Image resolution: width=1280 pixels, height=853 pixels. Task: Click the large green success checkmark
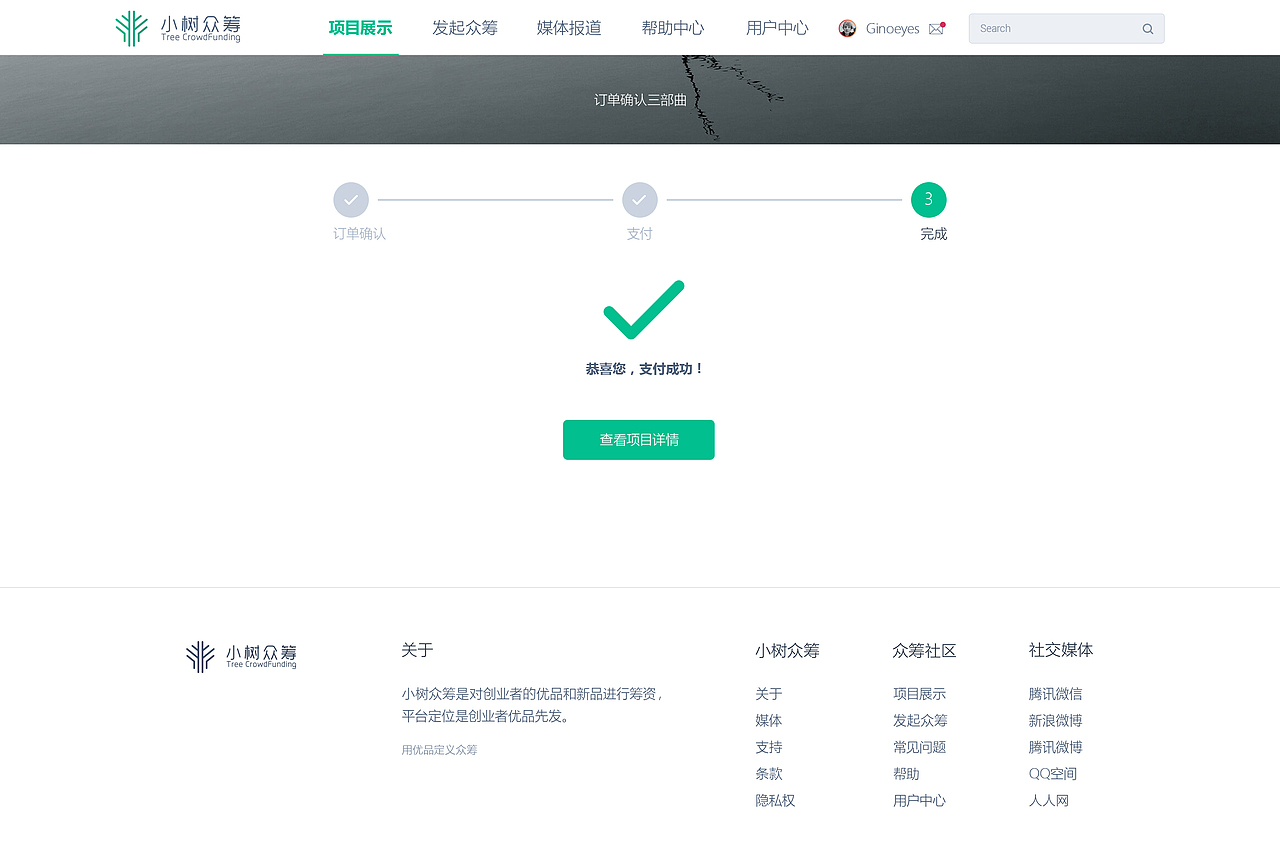click(644, 310)
